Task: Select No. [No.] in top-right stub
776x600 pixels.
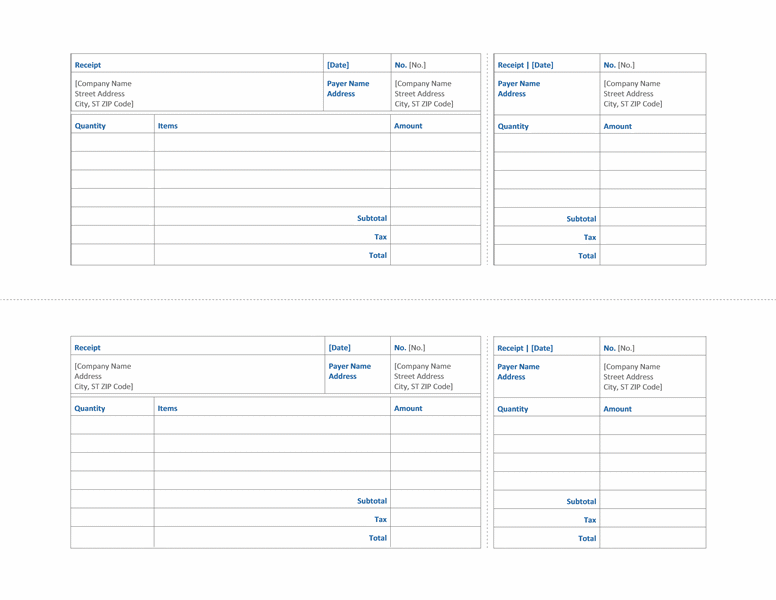Action: (619, 65)
